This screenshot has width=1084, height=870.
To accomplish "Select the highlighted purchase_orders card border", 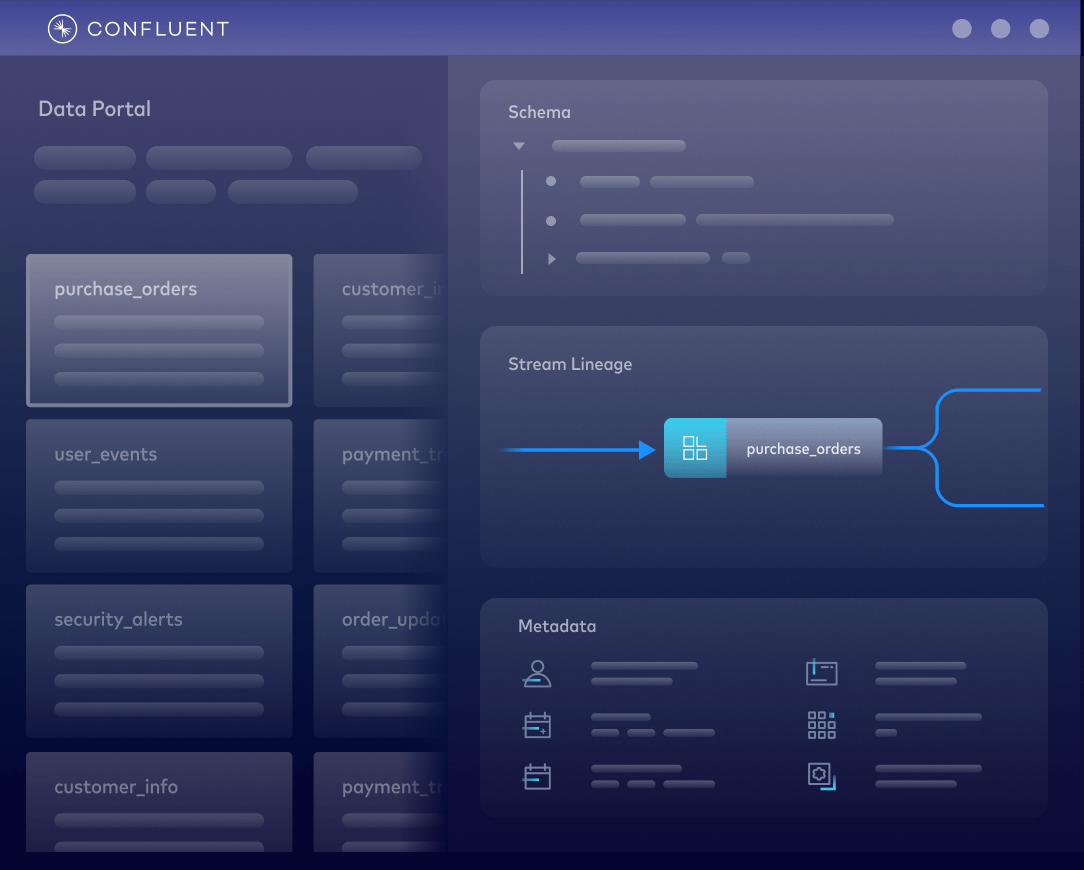I will tap(159, 330).
